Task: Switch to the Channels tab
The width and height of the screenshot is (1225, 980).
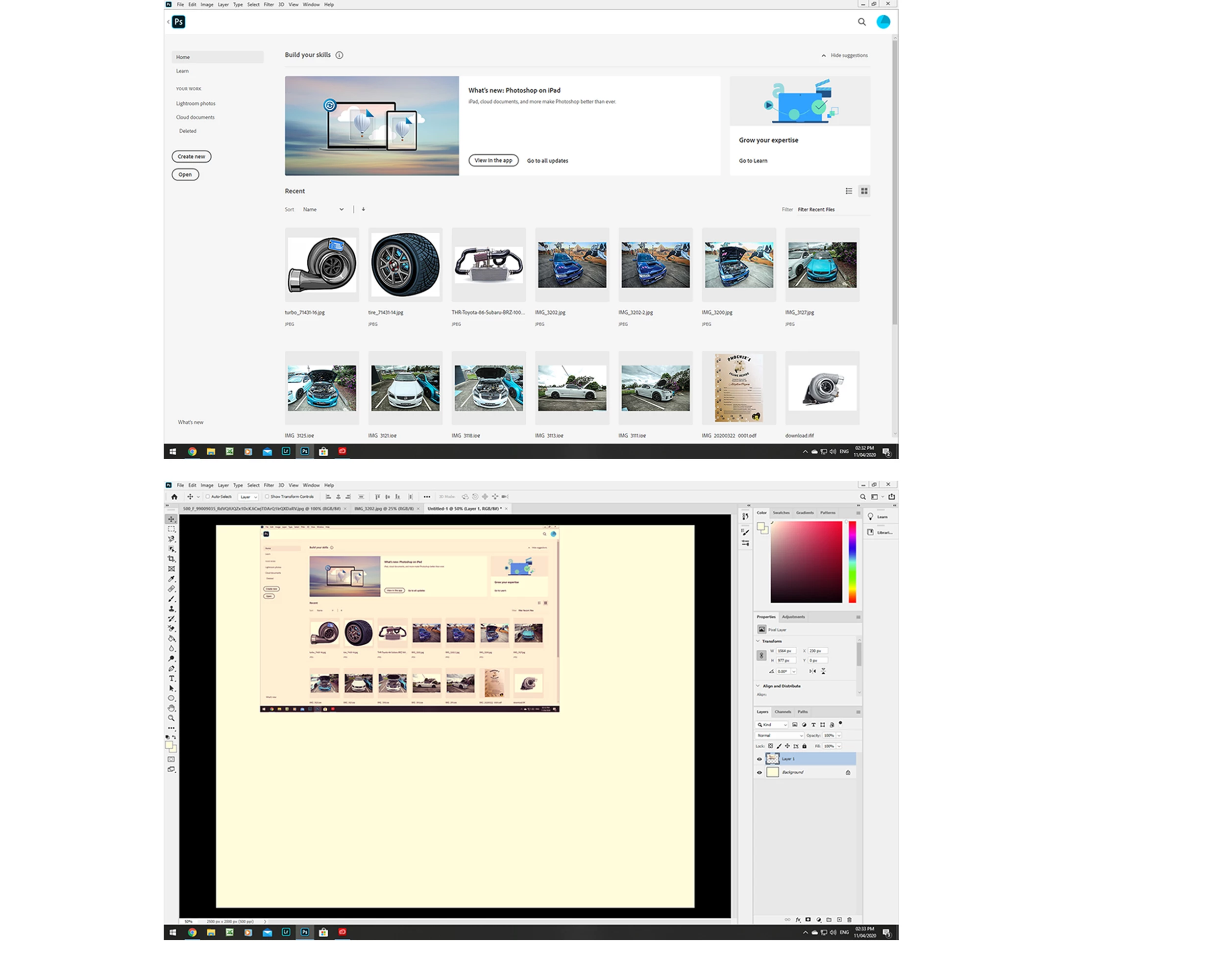Action: pos(783,711)
